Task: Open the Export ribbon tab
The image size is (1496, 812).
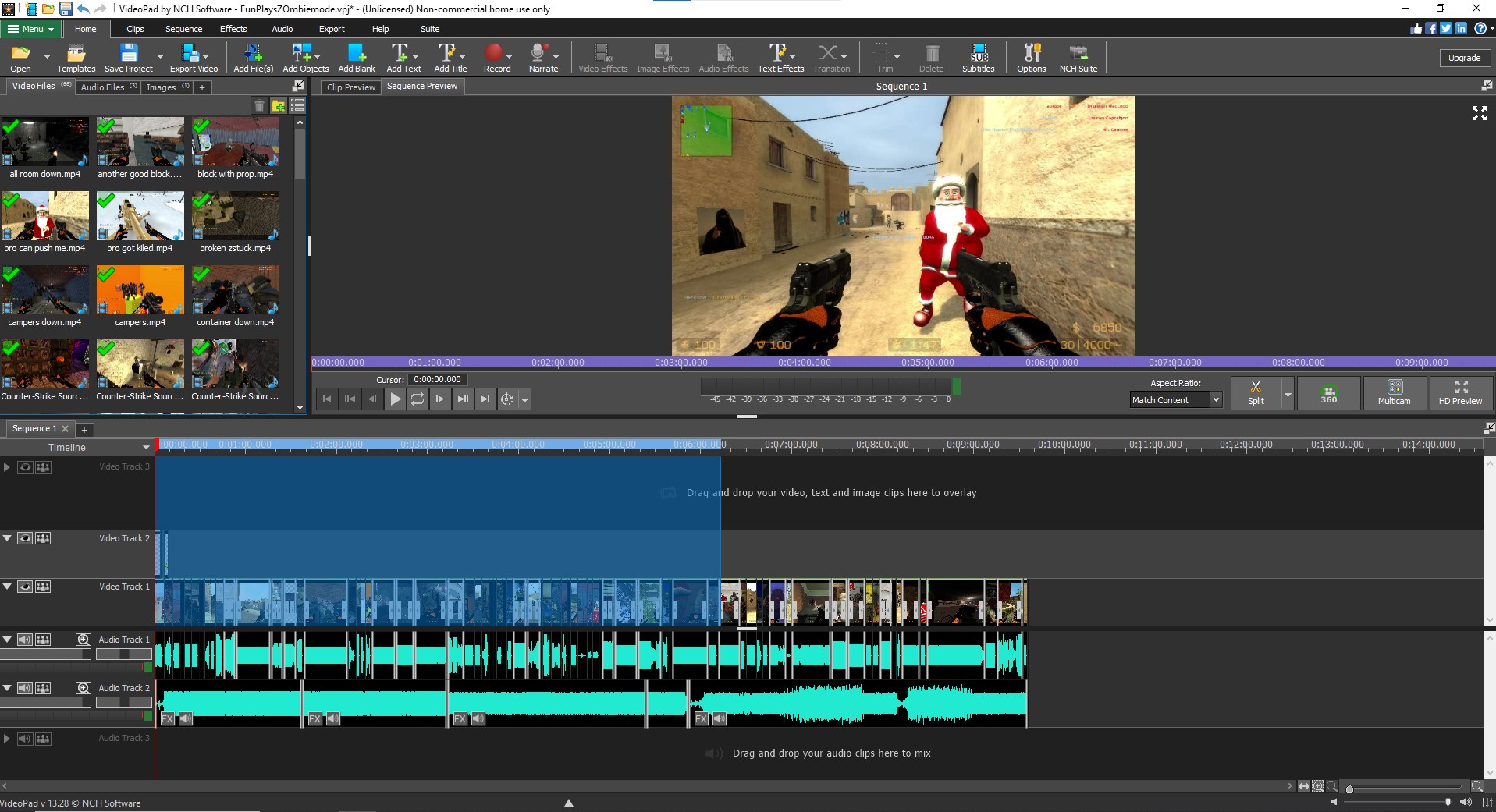Action: coord(332,29)
